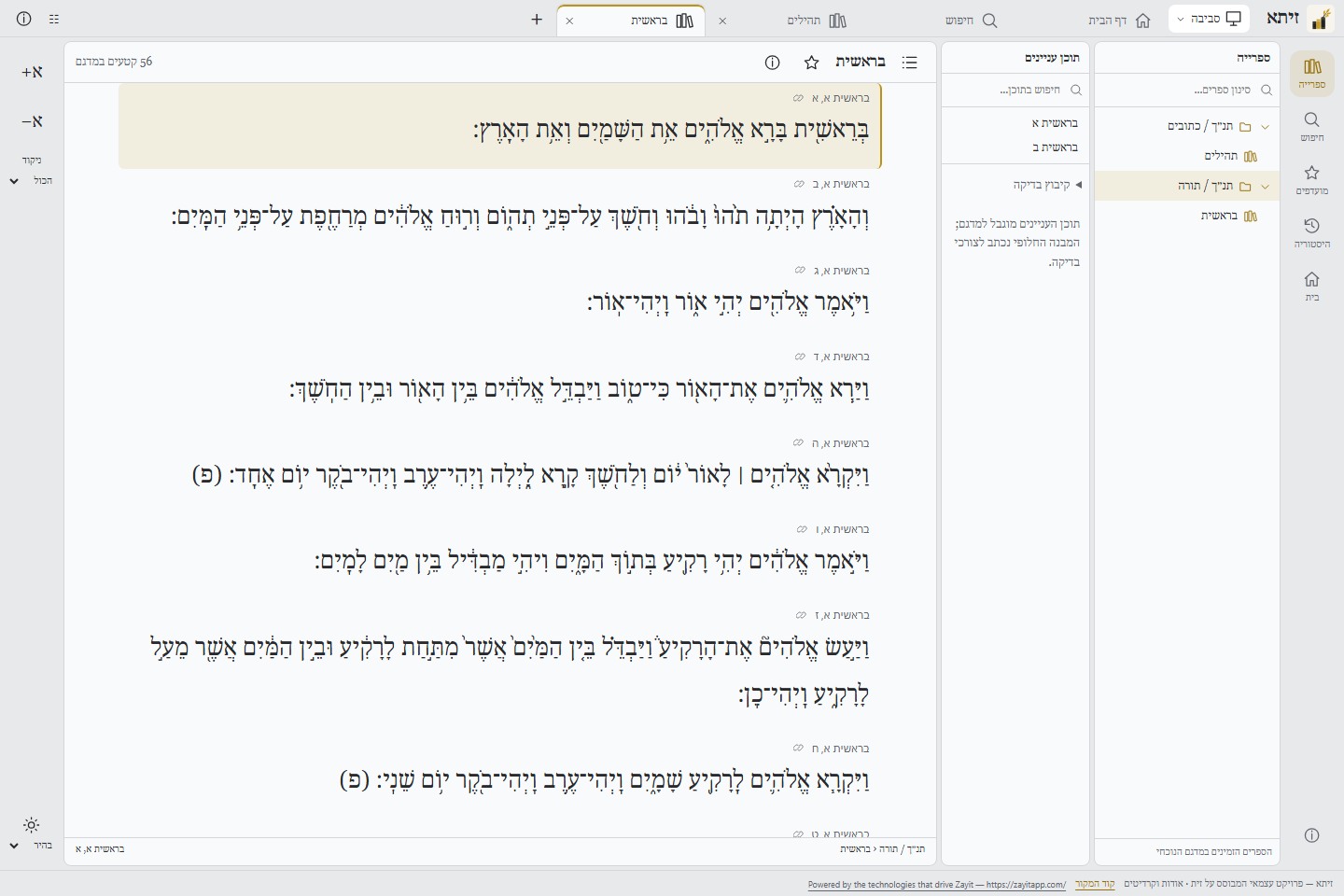This screenshot has height=896, width=1344.
Task: Click the Zayit app logo icon
Action: (1320, 19)
